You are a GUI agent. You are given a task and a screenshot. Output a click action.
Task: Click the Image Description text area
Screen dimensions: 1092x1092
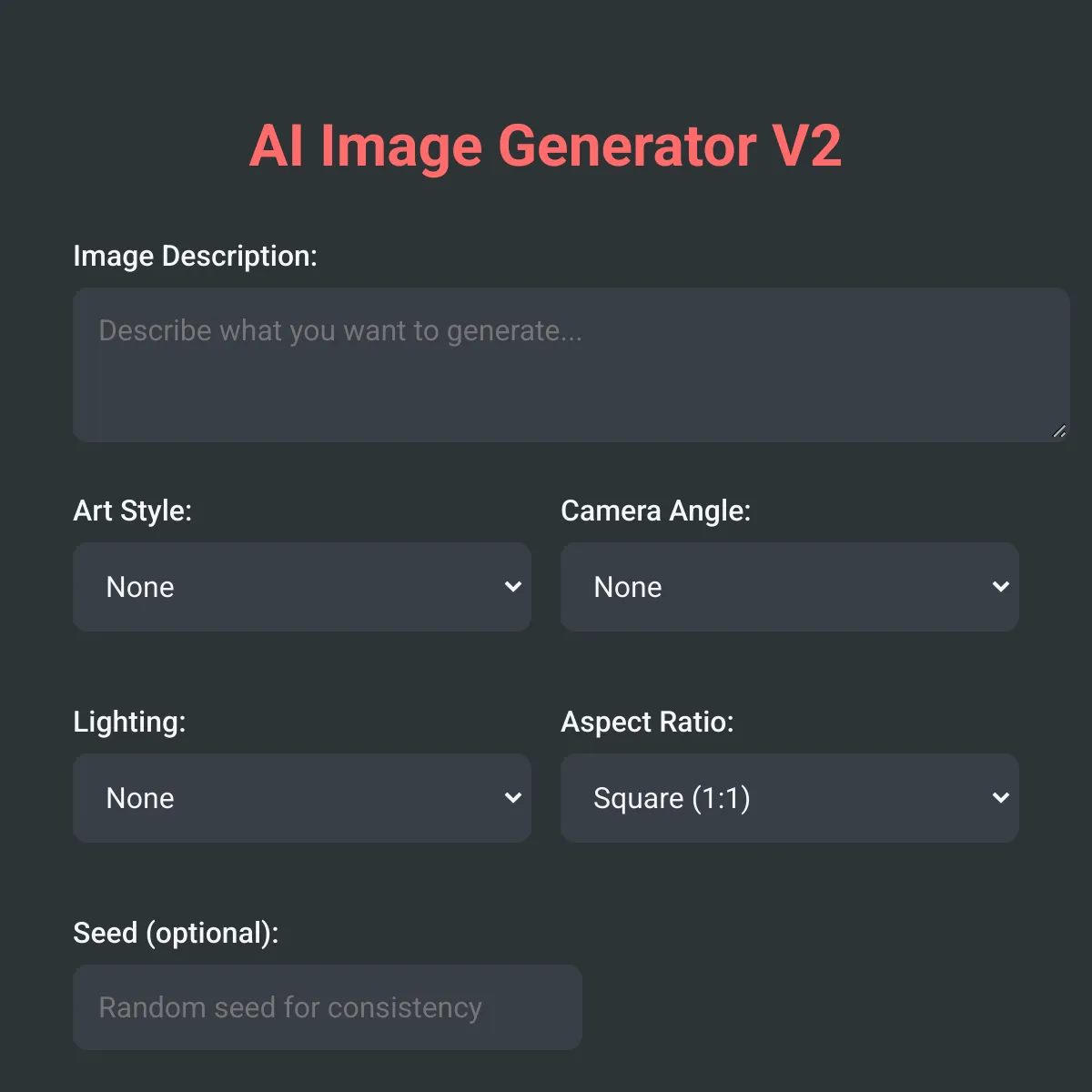[x=571, y=365]
